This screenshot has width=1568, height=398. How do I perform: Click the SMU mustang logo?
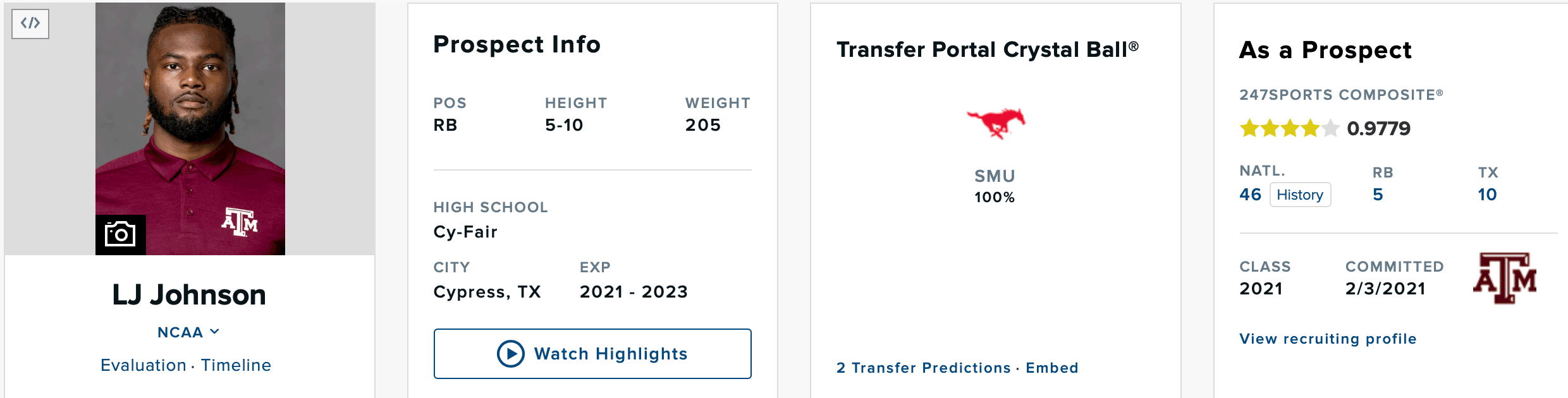pos(996,123)
